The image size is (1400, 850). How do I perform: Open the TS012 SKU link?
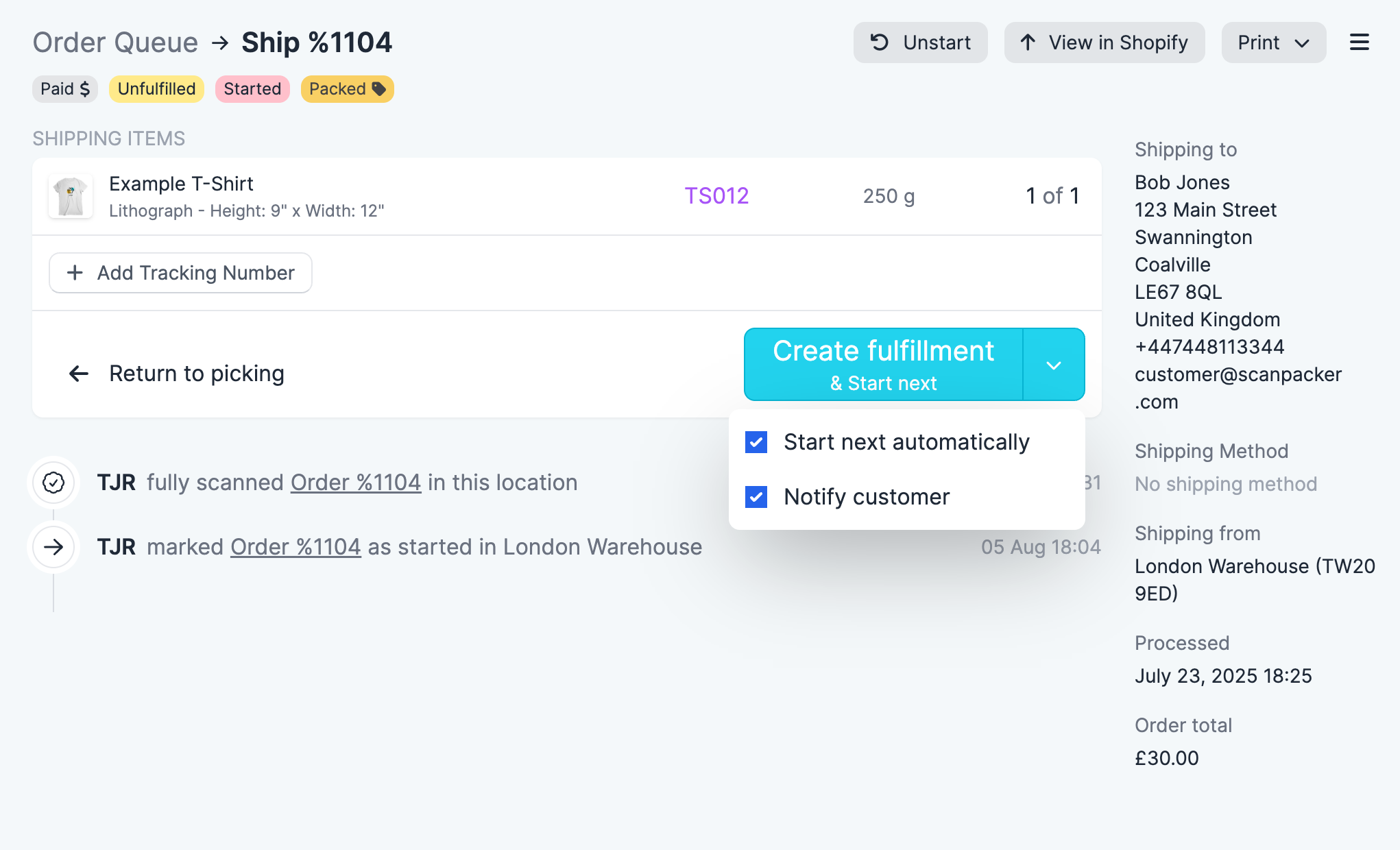click(716, 196)
